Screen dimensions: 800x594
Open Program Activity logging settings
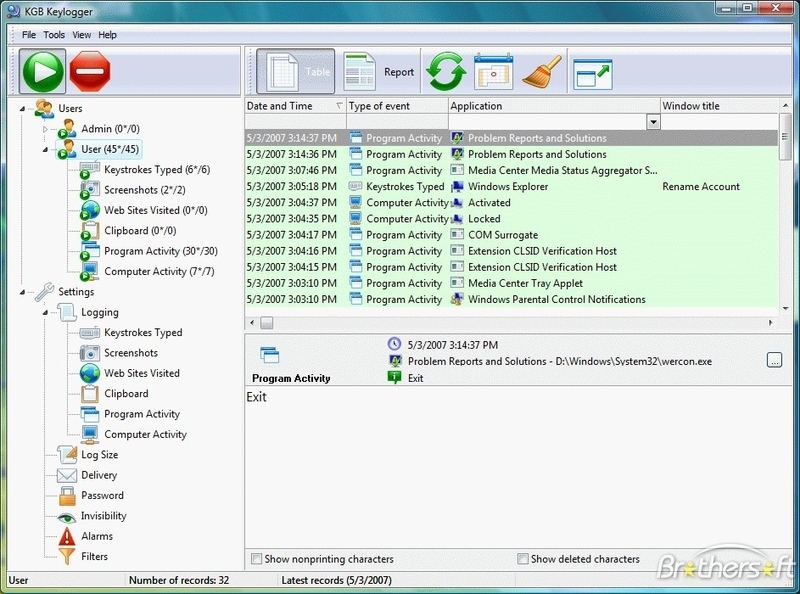142,414
